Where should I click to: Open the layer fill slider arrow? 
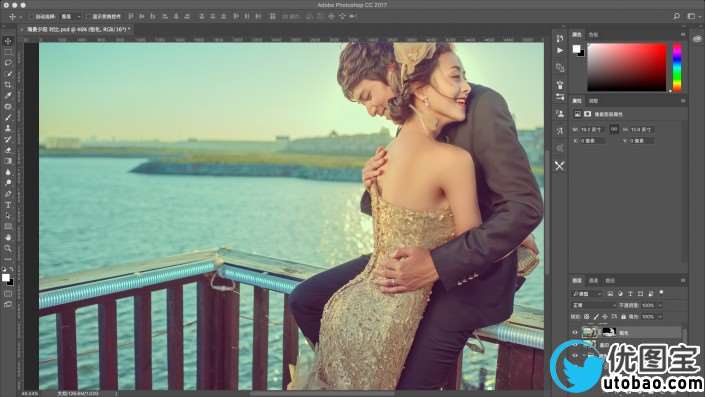pyautogui.click(x=660, y=317)
